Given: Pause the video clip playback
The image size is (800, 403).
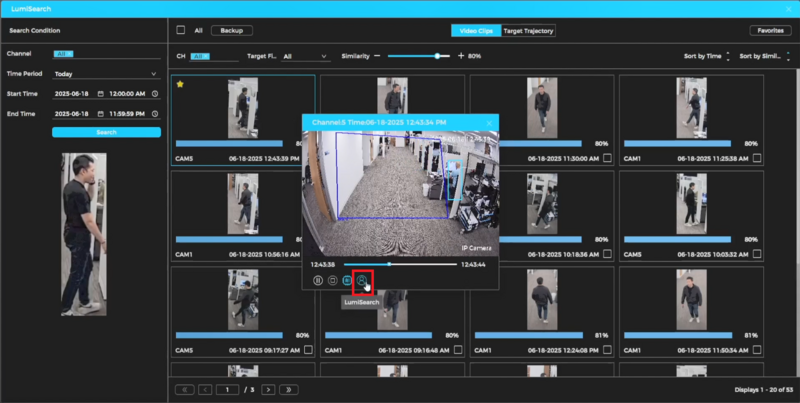Looking at the screenshot, I should [x=318, y=281].
